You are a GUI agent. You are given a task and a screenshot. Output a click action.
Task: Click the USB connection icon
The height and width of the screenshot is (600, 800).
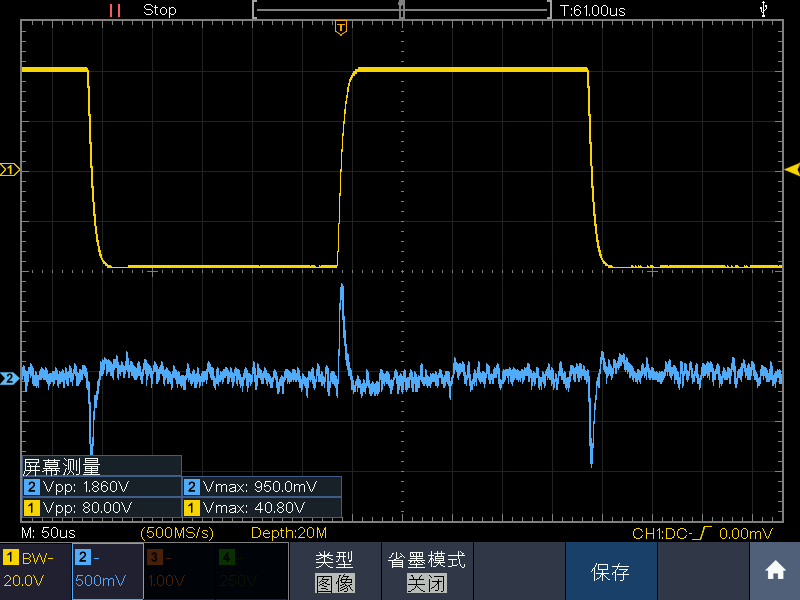click(x=765, y=9)
